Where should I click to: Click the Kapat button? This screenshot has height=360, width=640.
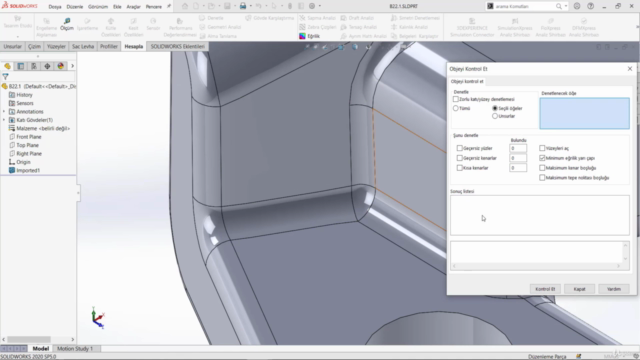coord(579,289)
